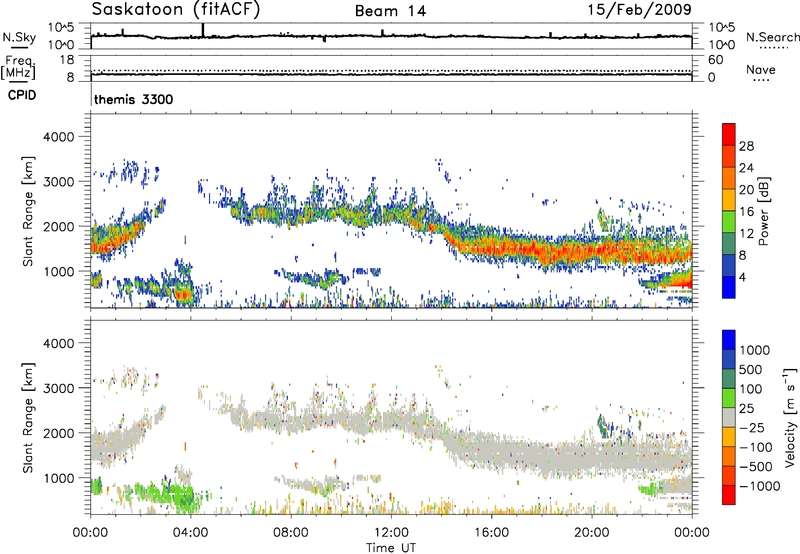This screenshot has width=800, height=554.
Task: Click the '4' value on the power colorbar
Action: click(742, 277)
